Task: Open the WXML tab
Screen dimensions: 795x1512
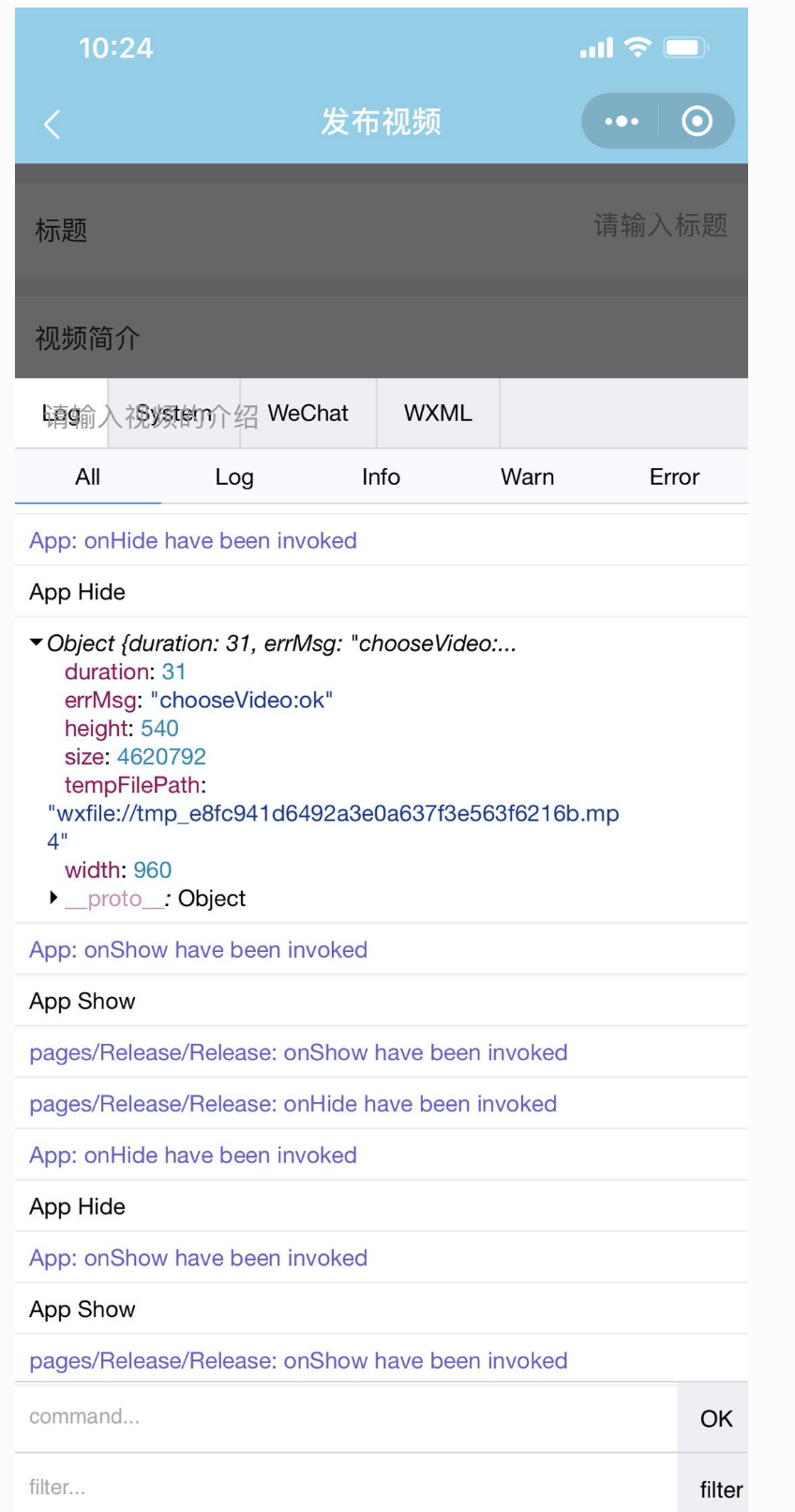Action: point(438,413)
